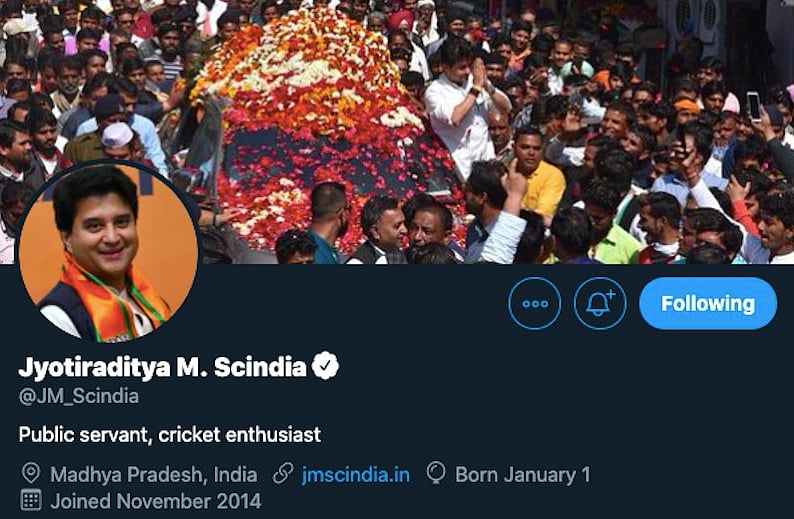Toggle notifications with the bell icon

tap(600, 303)
